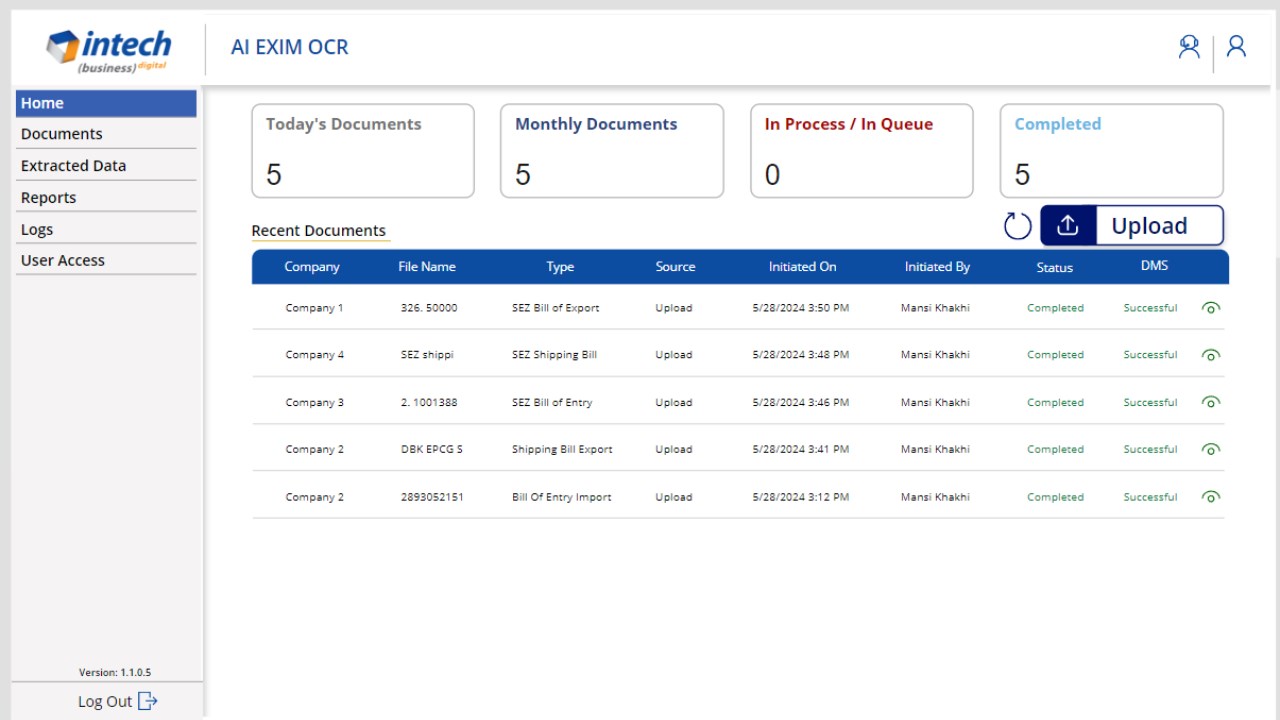
Task: Open the Extracted Data section
Action: click(106, 166)
